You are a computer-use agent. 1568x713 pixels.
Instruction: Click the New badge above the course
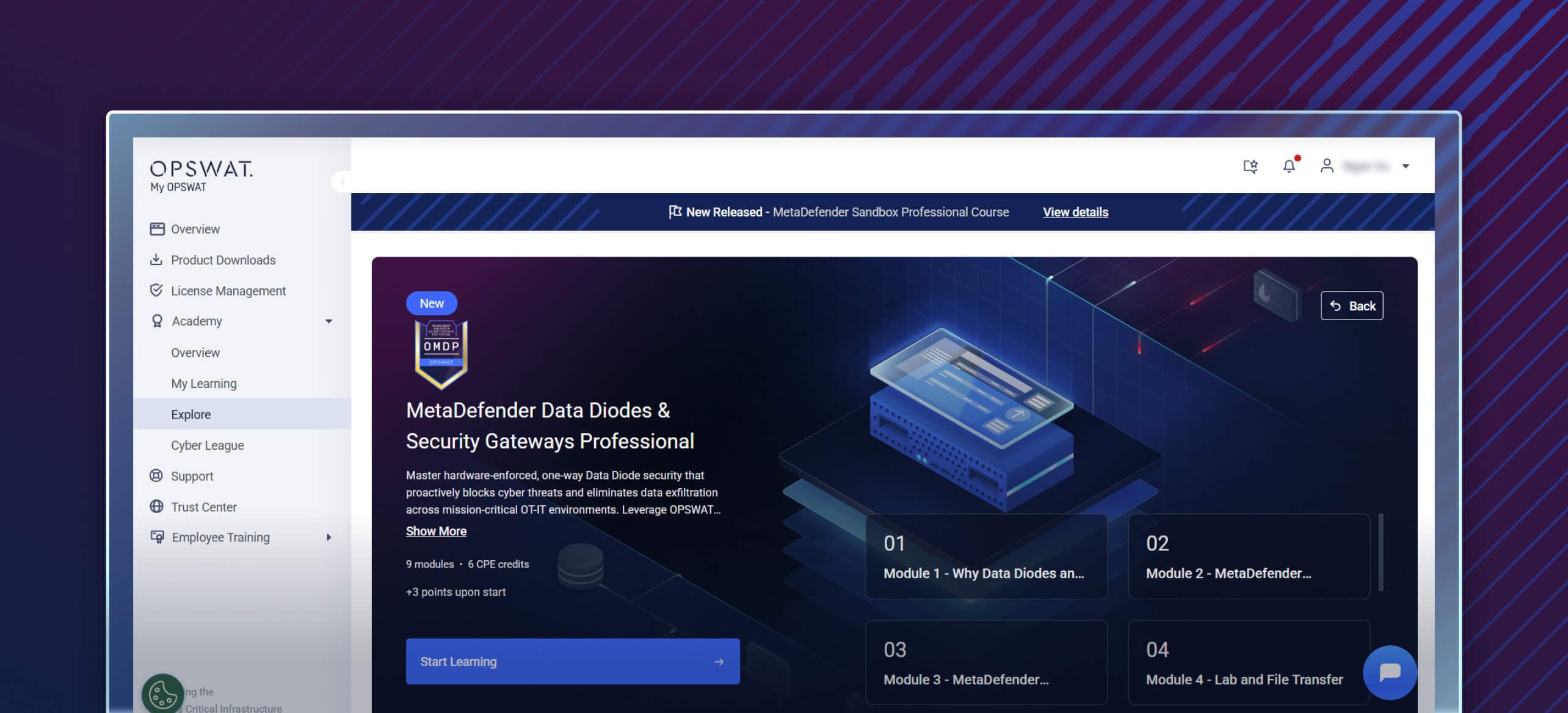[432, 303]
